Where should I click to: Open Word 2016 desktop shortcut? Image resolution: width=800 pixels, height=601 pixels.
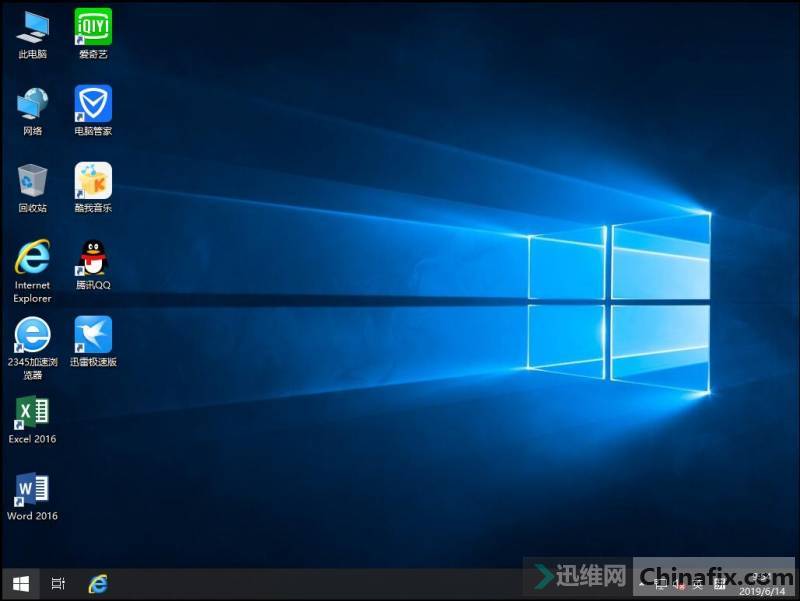pos(32,496)
